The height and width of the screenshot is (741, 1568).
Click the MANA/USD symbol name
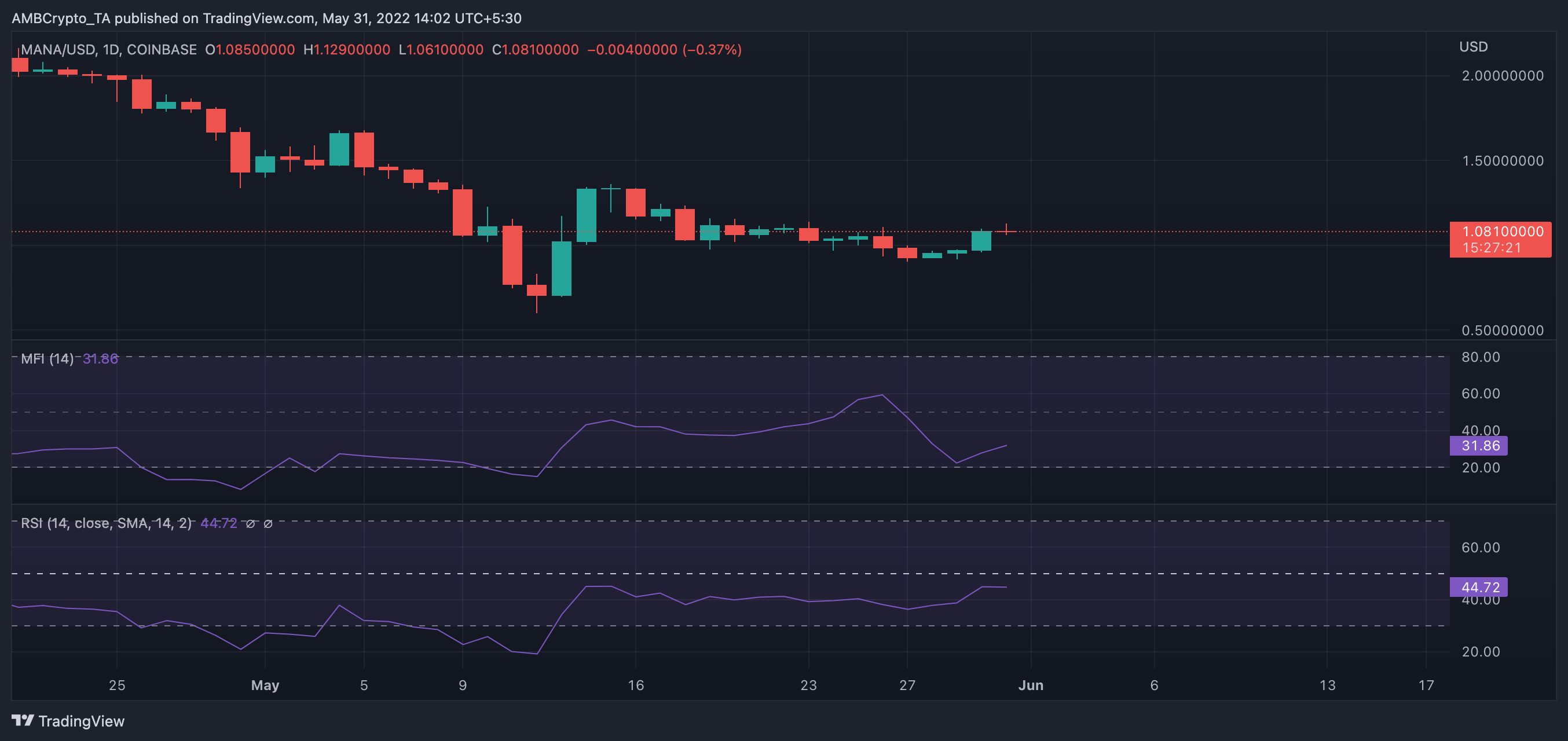58,49
